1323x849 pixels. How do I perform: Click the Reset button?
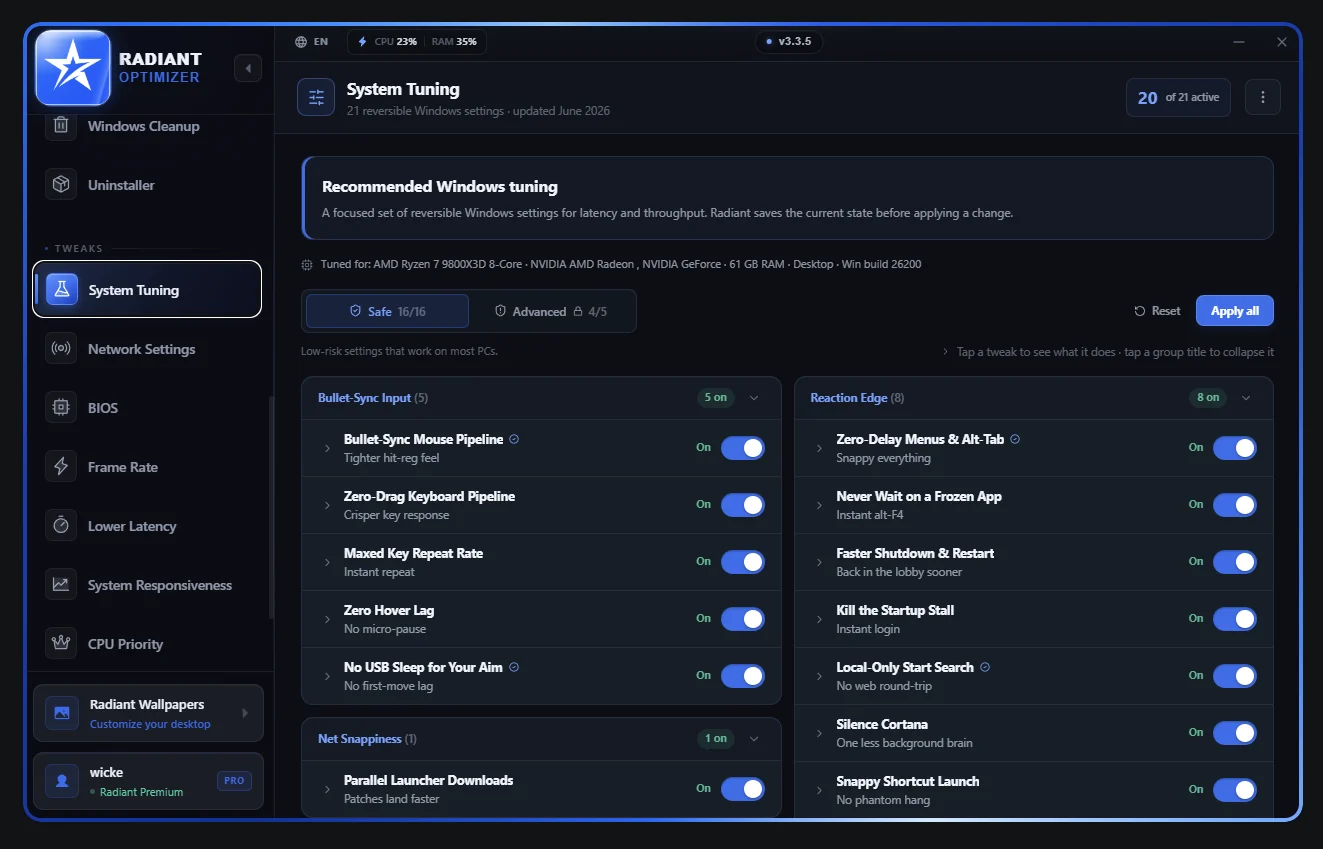(x=1157, y=311)
